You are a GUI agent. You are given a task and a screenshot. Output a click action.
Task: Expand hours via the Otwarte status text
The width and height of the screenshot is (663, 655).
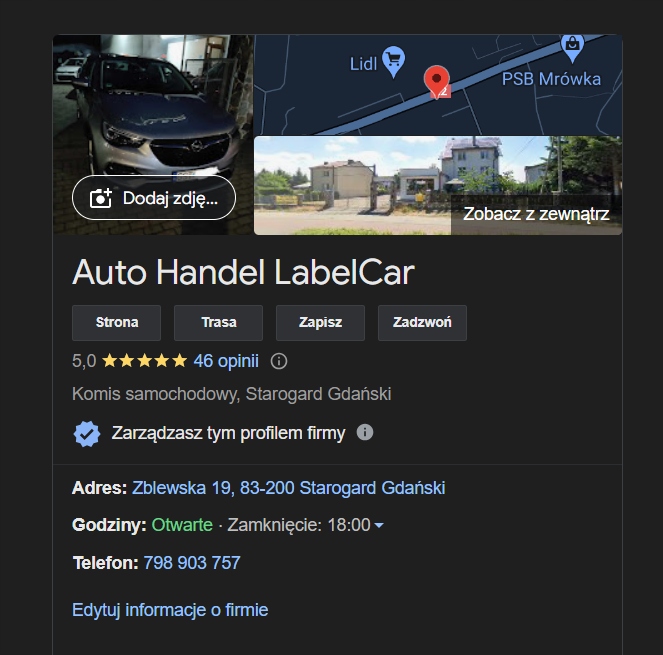tap(182, 525)
